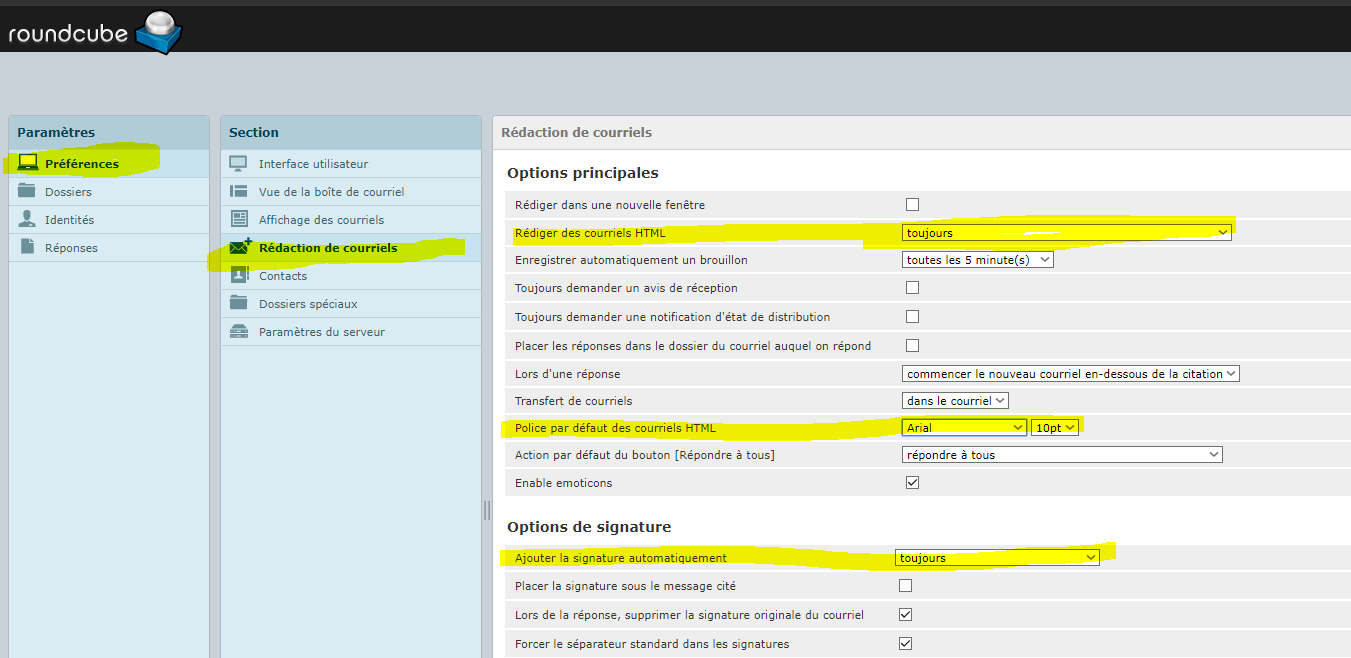Click the Interface utilisateur monitor icon
Viewport: 1351px width, 658px height.
coord(239,164)
